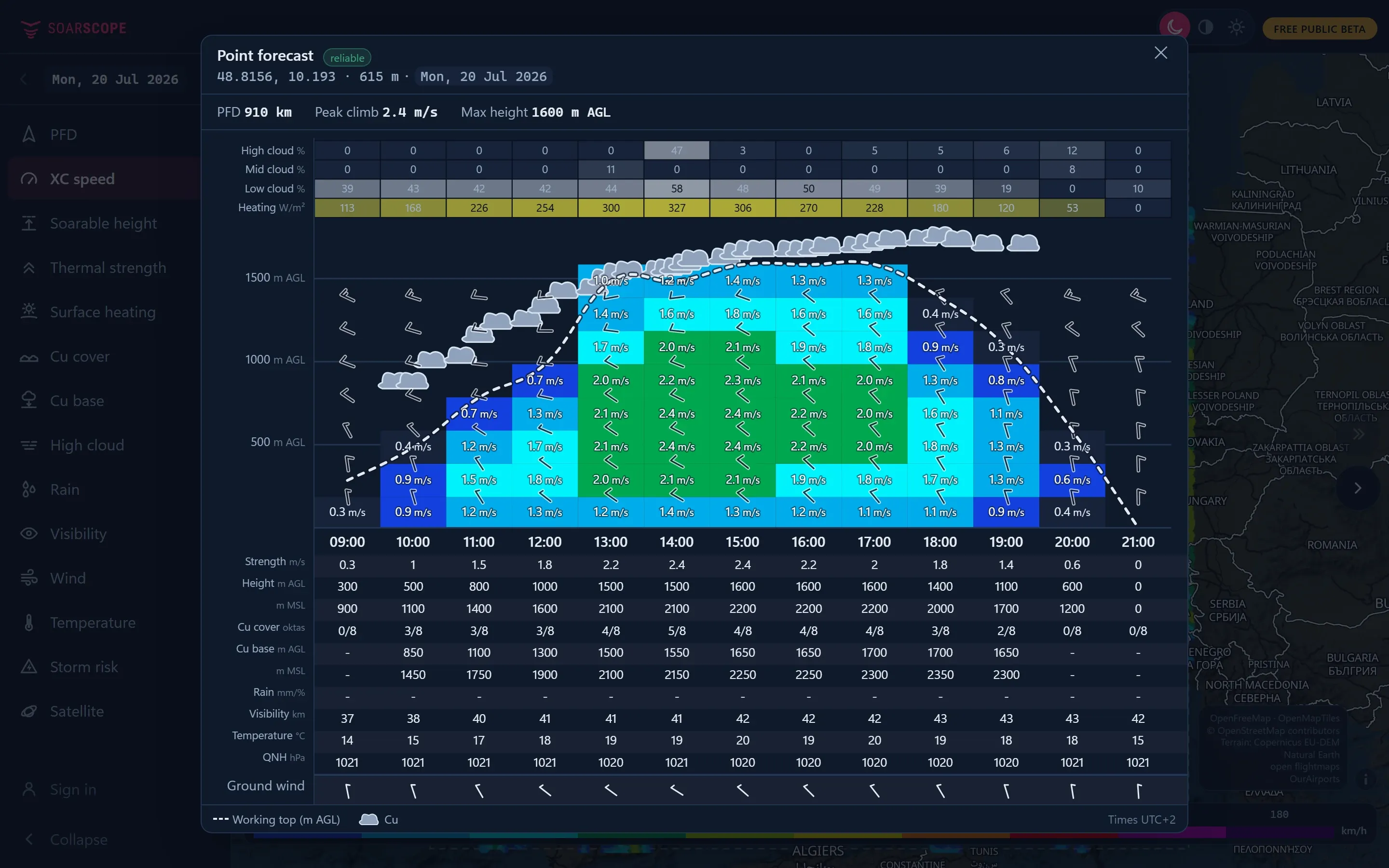1389x868 pixels.
Task: Open the OurAirports attribution link
Action: pos(1314,779)
